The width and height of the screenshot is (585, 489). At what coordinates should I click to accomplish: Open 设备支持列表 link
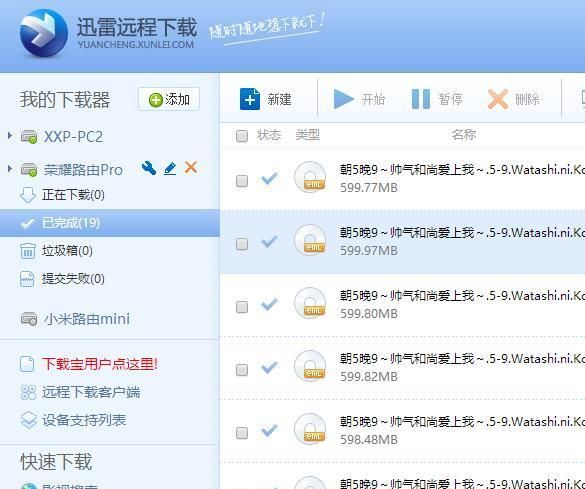click(84, 420)
